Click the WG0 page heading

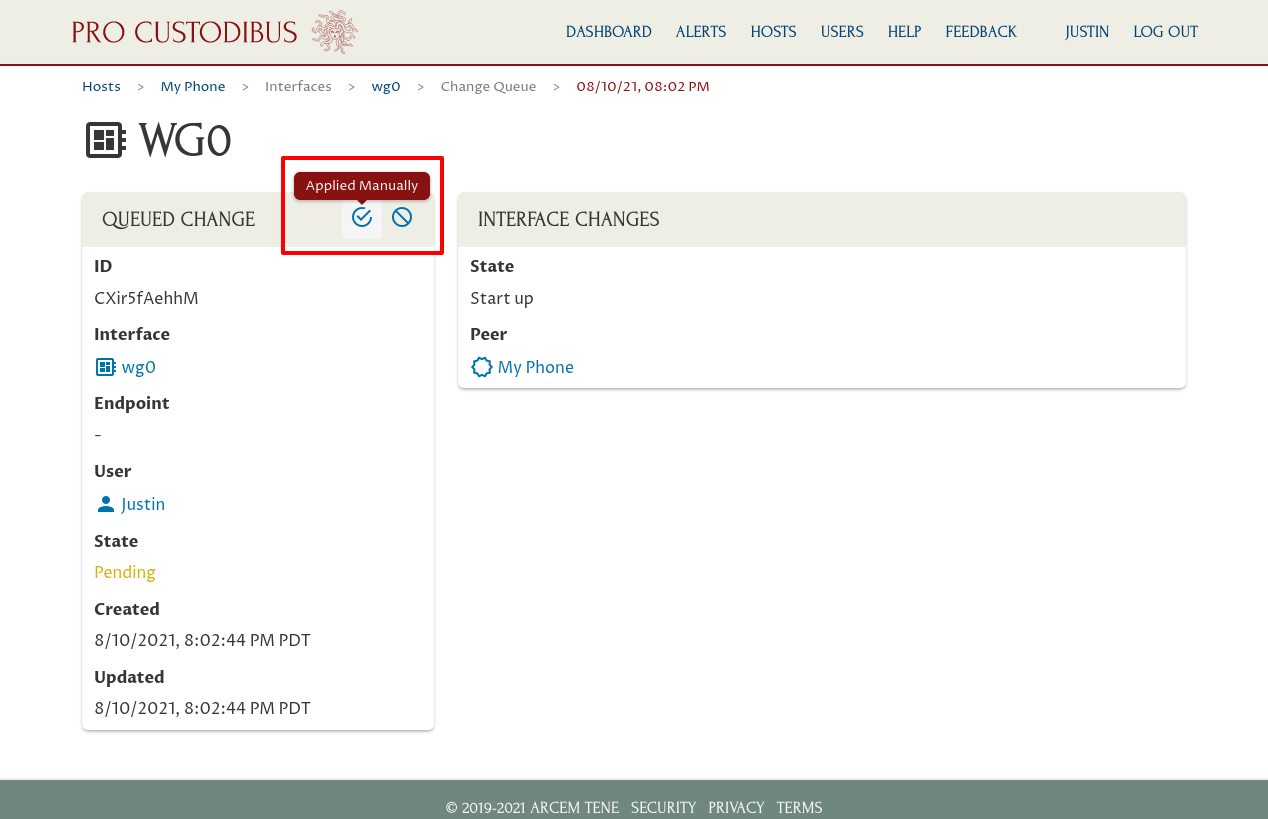[x=185, y=141]
